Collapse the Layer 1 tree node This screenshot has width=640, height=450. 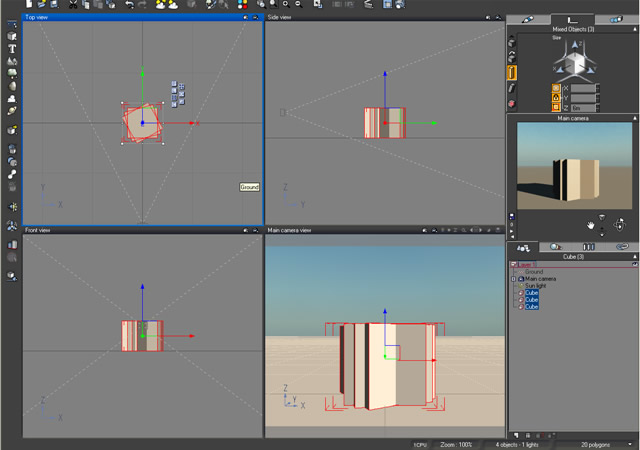tap(513, 265)
